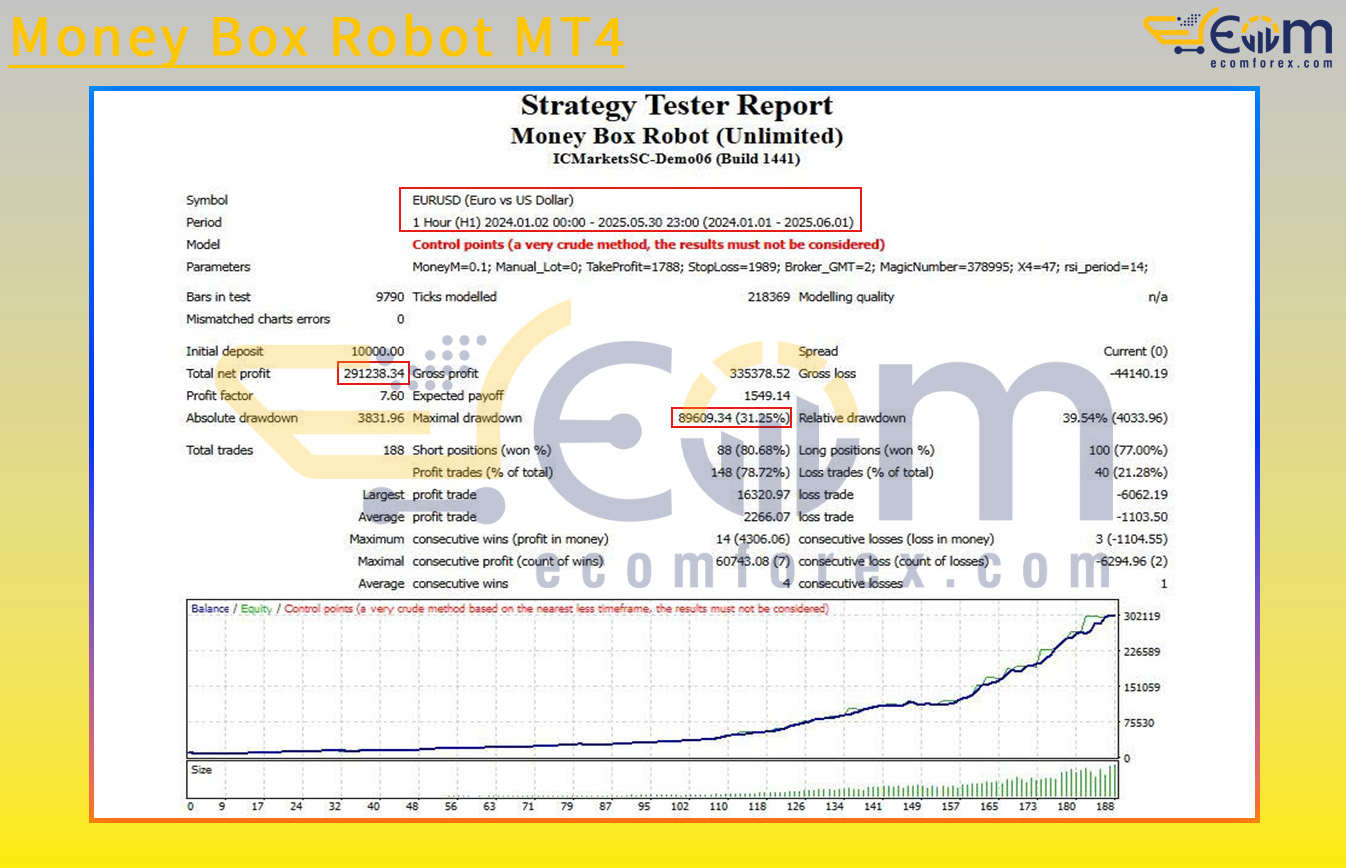This screenshot has height=868, width=1346.
Task: Click the 1 Hour (H1) period value
Action: (x=633, y=222)
